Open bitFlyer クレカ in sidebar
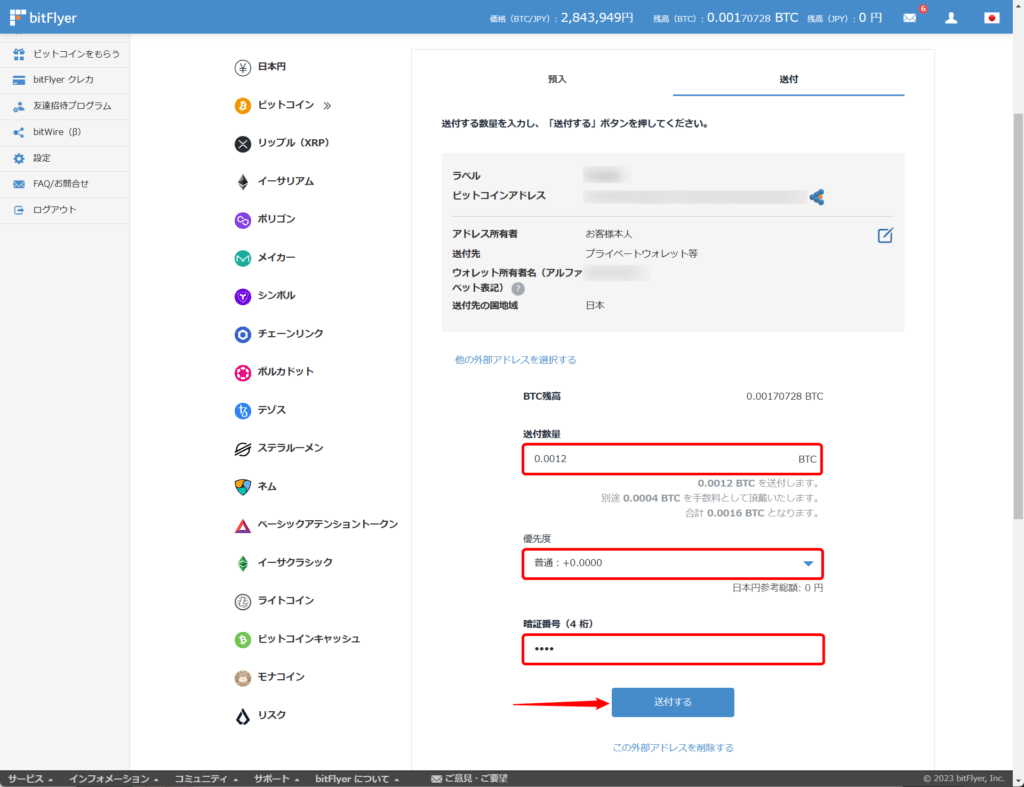The height and width of the screenshot is (787, 1024). coord(65,80)
